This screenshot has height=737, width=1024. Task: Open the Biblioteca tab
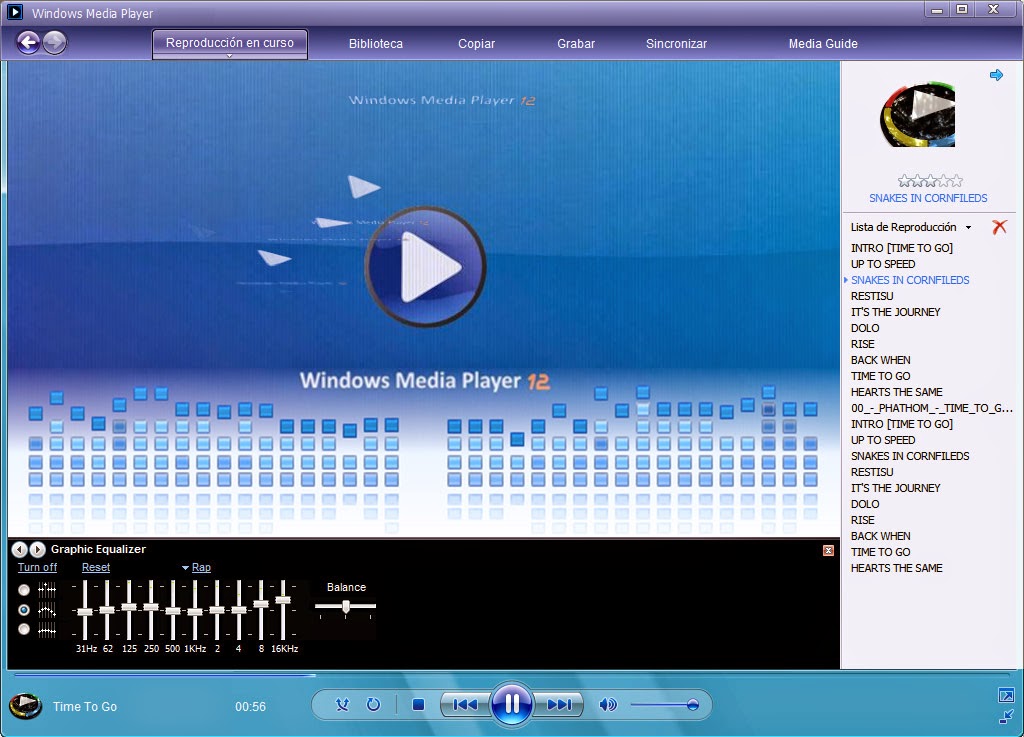[x=376, y=44]
